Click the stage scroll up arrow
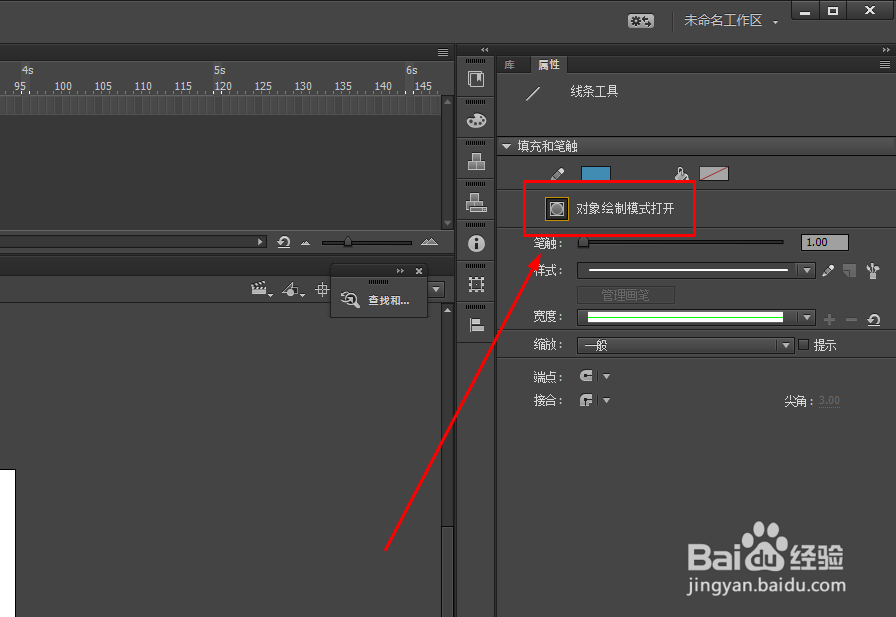 click(x=447, y=310)
